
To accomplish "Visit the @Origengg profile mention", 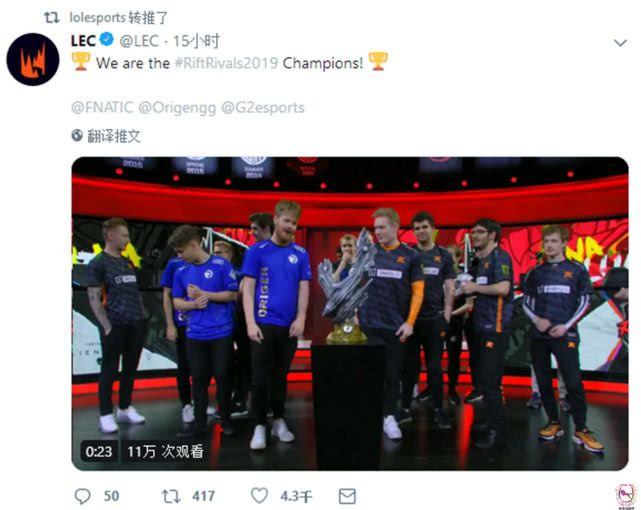I will click(177, 108).
